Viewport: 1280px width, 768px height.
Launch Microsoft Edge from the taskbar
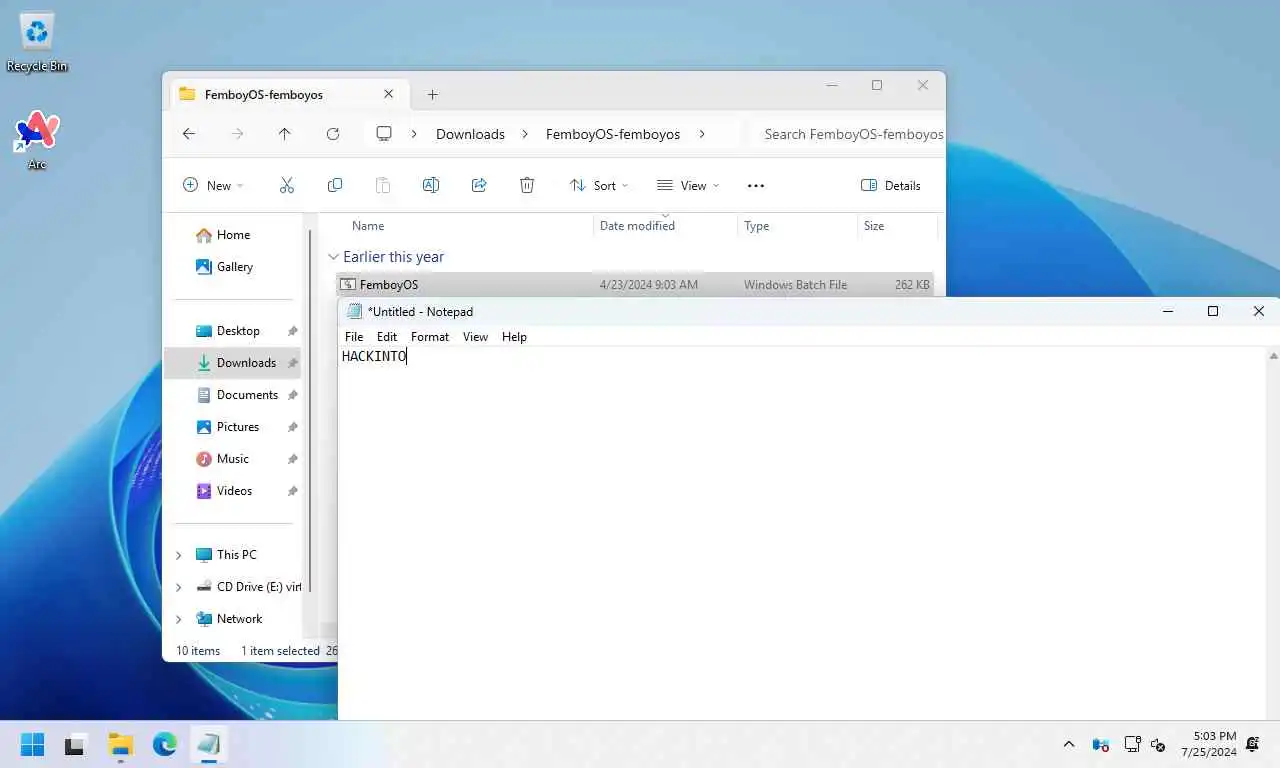165,744
